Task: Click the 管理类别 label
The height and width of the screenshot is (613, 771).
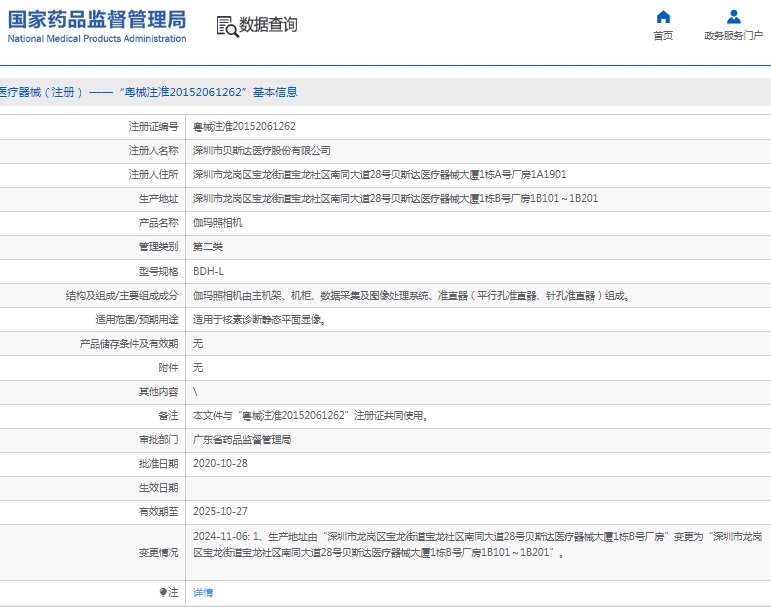Action: coord(158,247)
